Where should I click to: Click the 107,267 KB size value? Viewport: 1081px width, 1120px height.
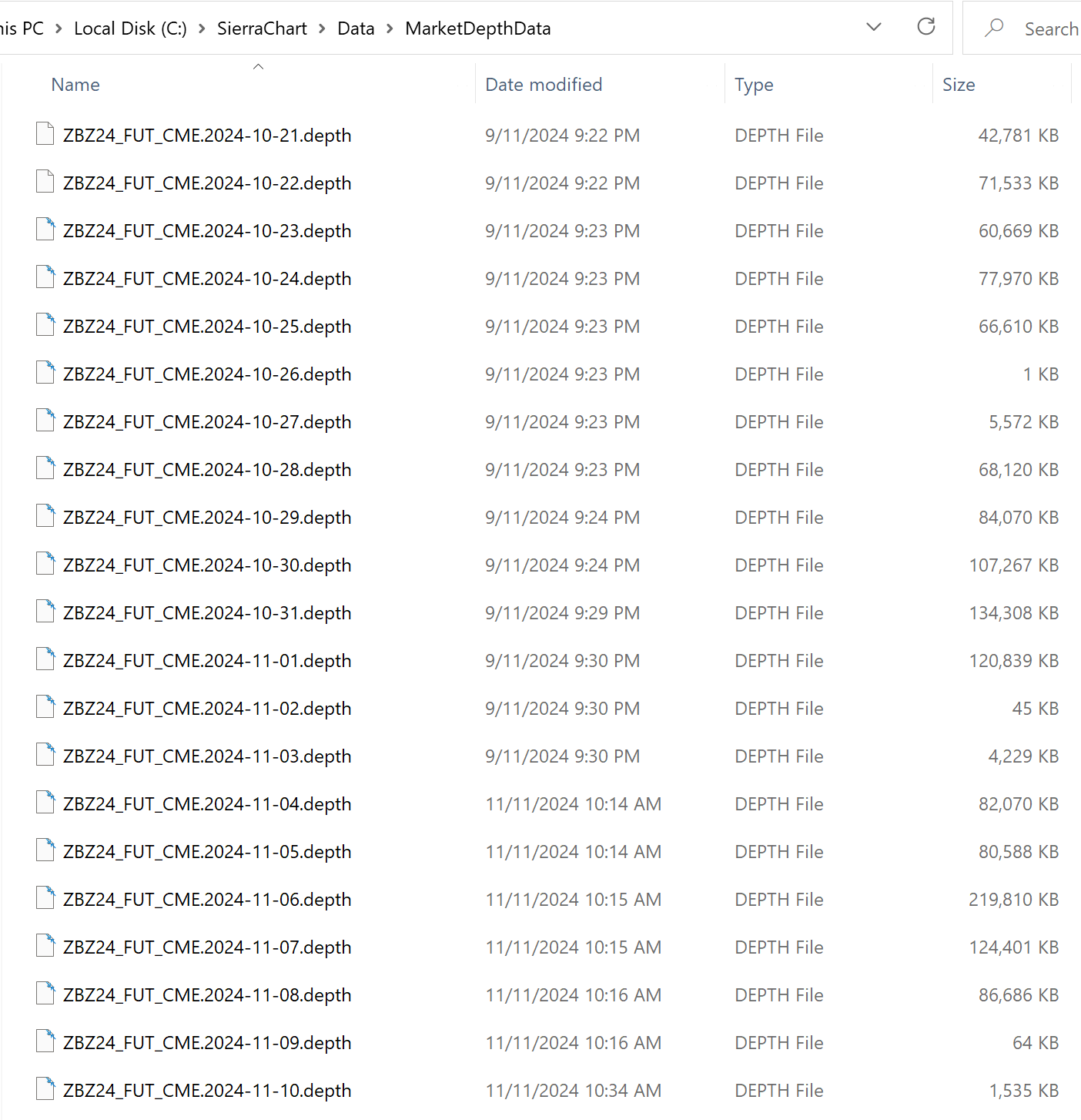coord(1014,565)
